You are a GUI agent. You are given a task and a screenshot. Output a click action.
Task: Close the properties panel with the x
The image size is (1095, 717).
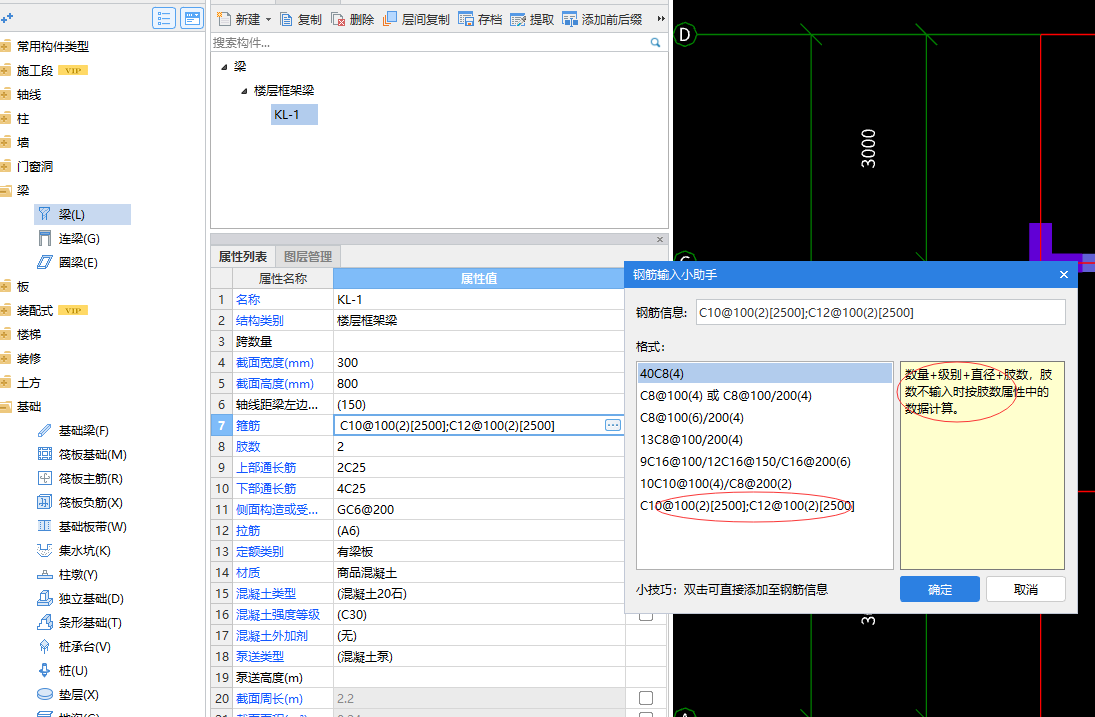coord(660,239)
